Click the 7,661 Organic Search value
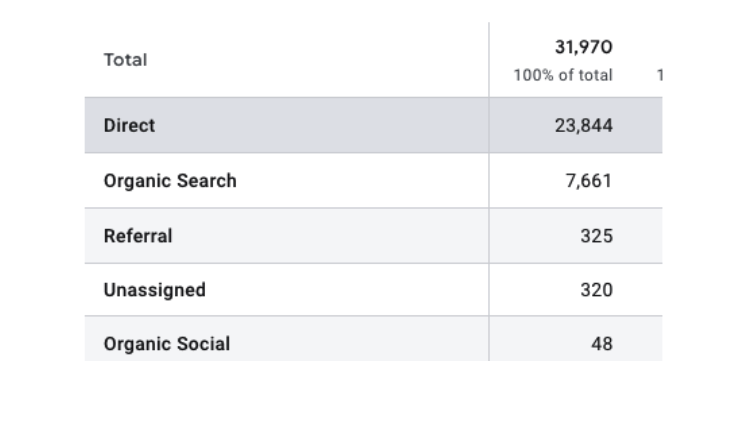This screenshot has width=747, height=431. click(588, 181)
